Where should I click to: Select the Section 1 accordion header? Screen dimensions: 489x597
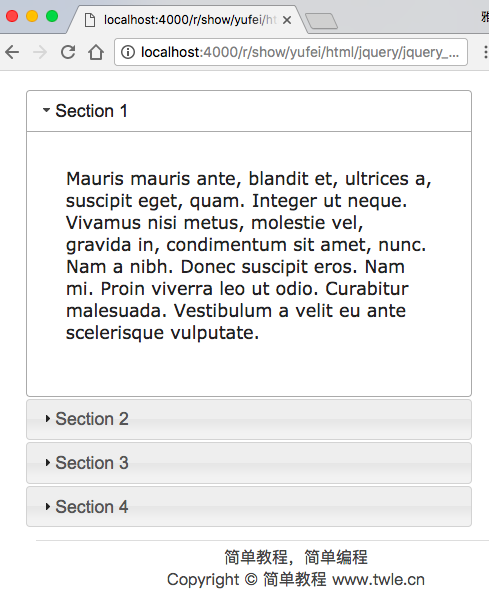[x=249, y=111]
